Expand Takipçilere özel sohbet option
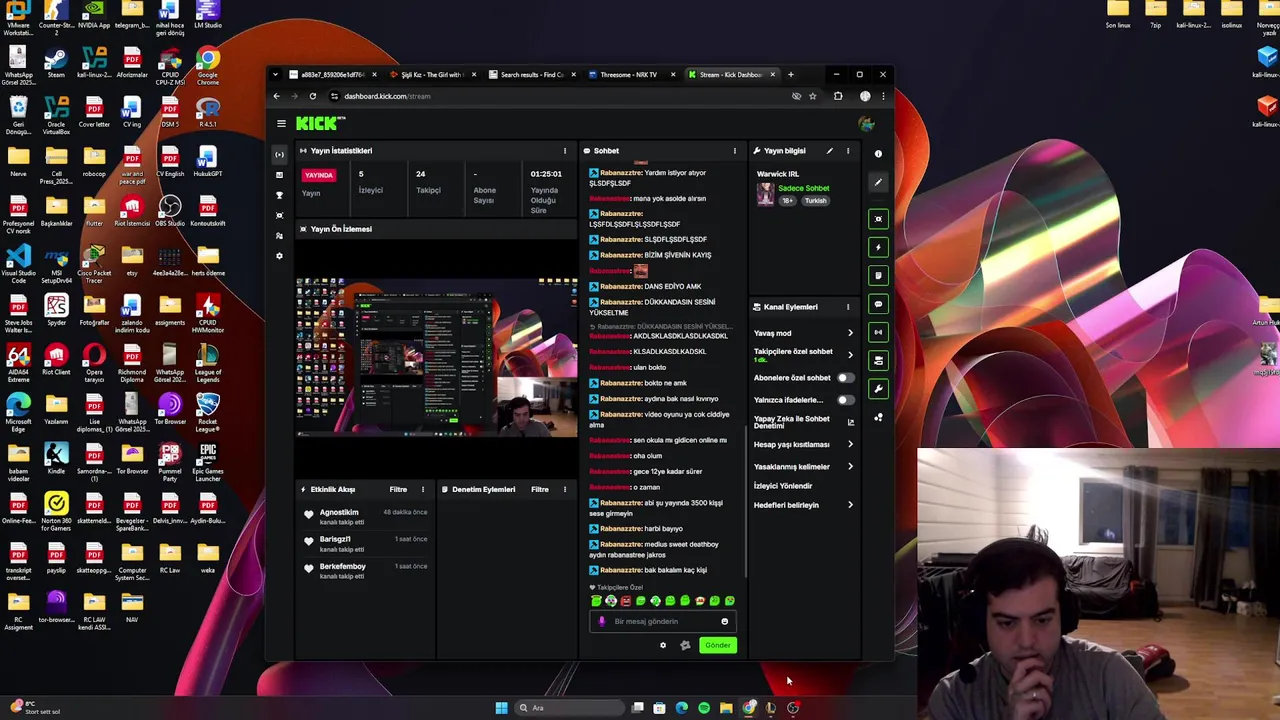This screenshot has width=1280, height=720. 804,354
